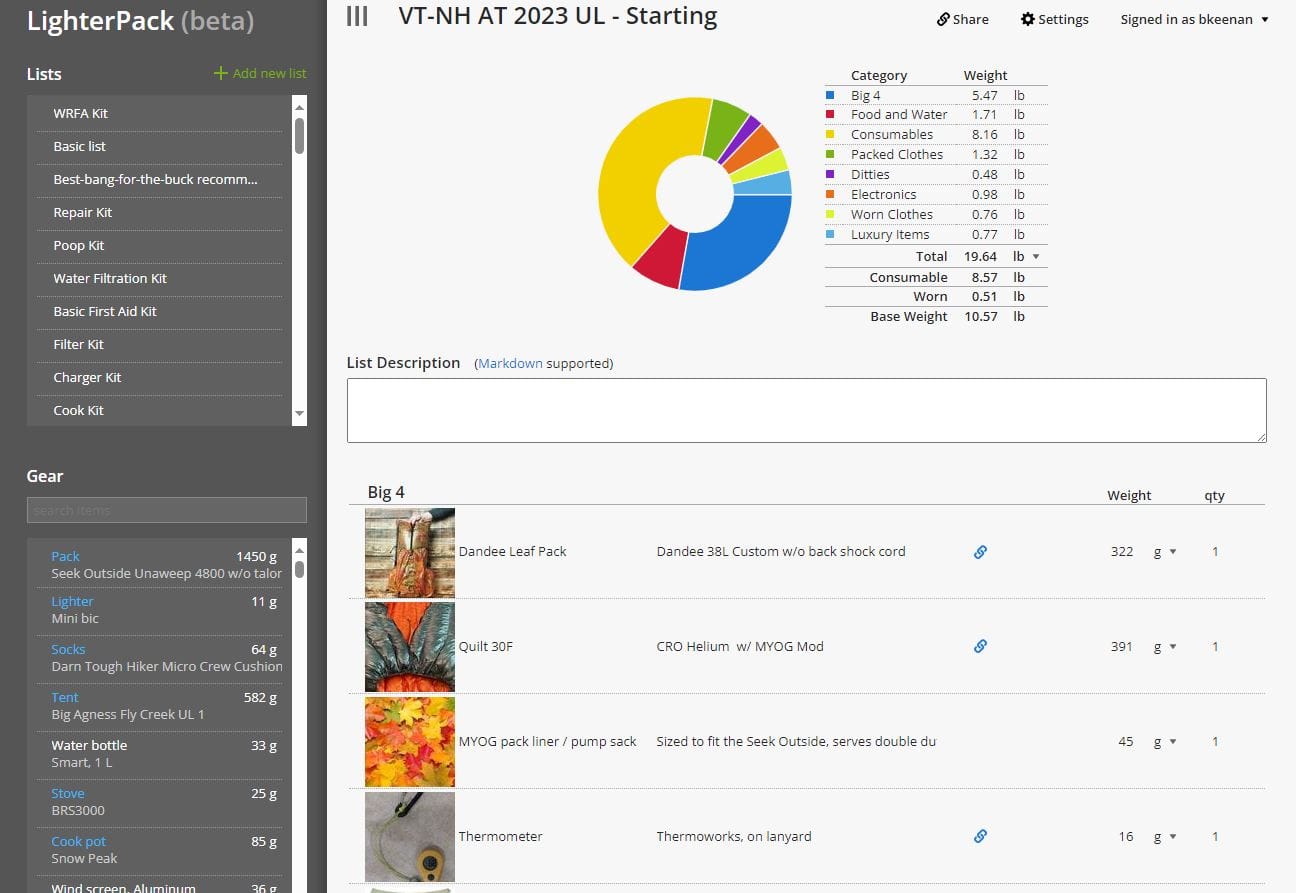Screen dimensions: 1296x893
Task: Change weight unit for Dandee Leaf Pack
Action: point(1165,552)
